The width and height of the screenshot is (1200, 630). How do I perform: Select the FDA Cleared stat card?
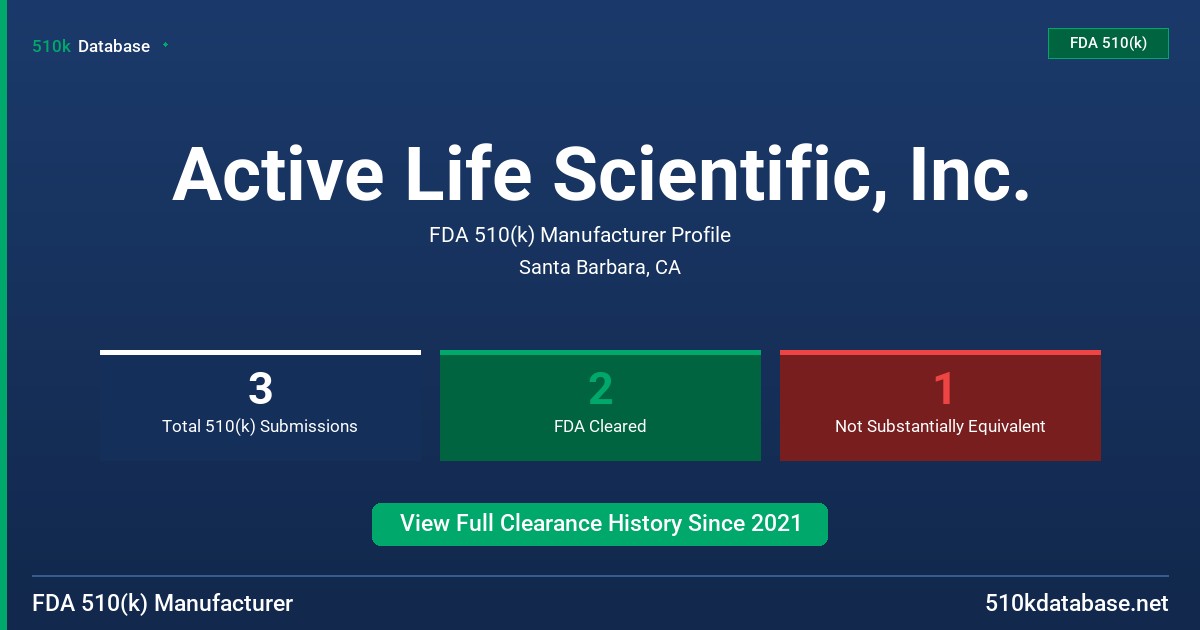[600, 406]
